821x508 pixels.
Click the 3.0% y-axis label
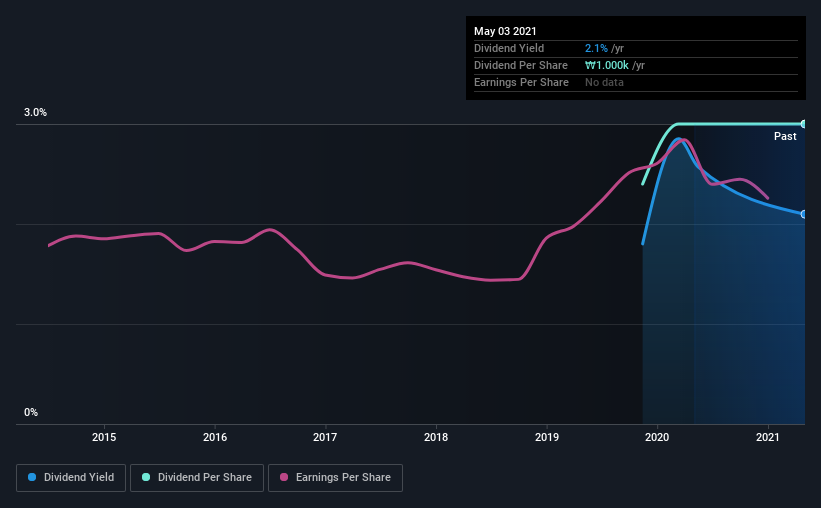(36, 113)
